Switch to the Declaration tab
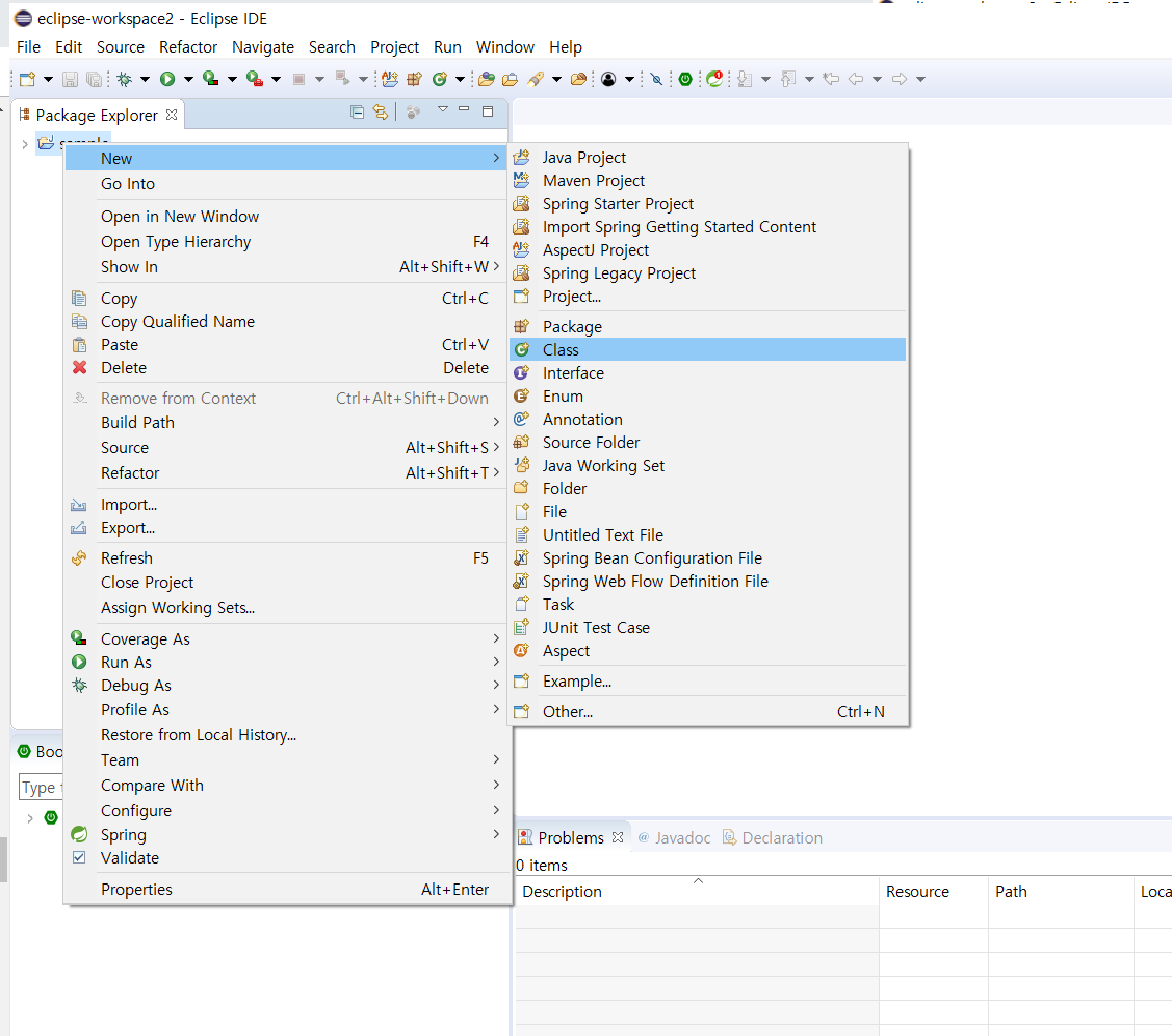The width and height of the screenshot is (1172, 1036). [773, 838]
